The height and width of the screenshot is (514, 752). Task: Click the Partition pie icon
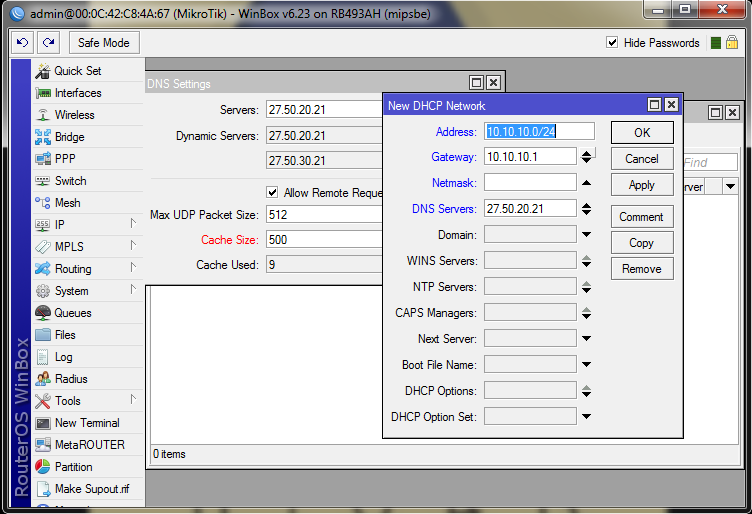pyautogui.click(x=43, y=467)
